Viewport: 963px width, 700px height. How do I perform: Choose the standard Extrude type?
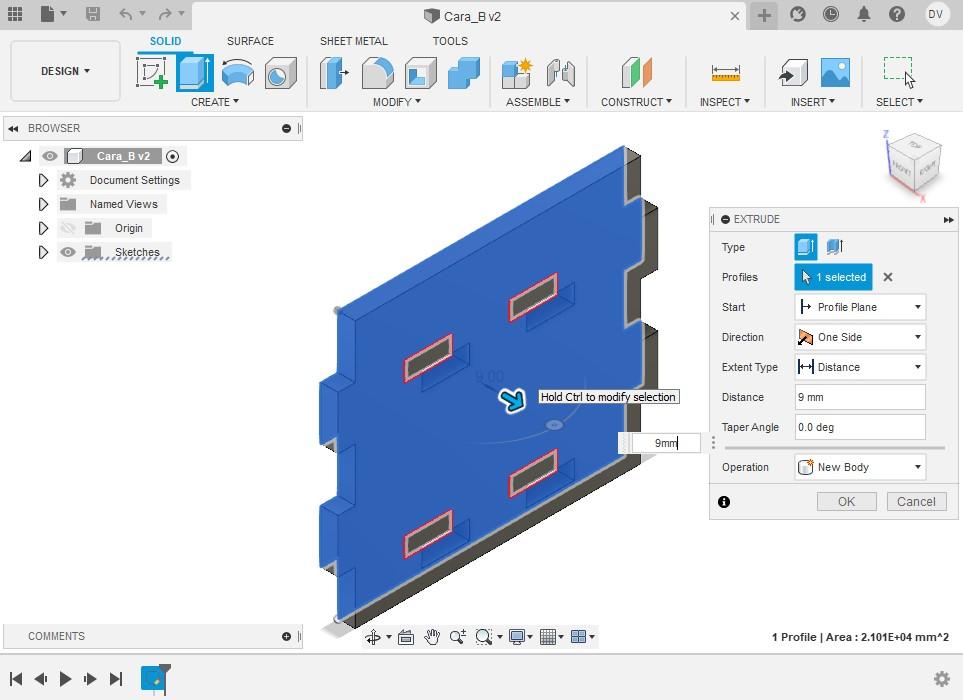806,247
